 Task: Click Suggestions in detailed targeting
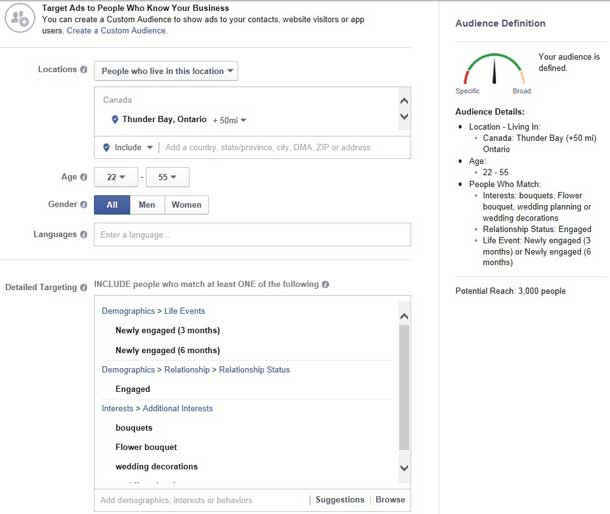coord(339,500)
